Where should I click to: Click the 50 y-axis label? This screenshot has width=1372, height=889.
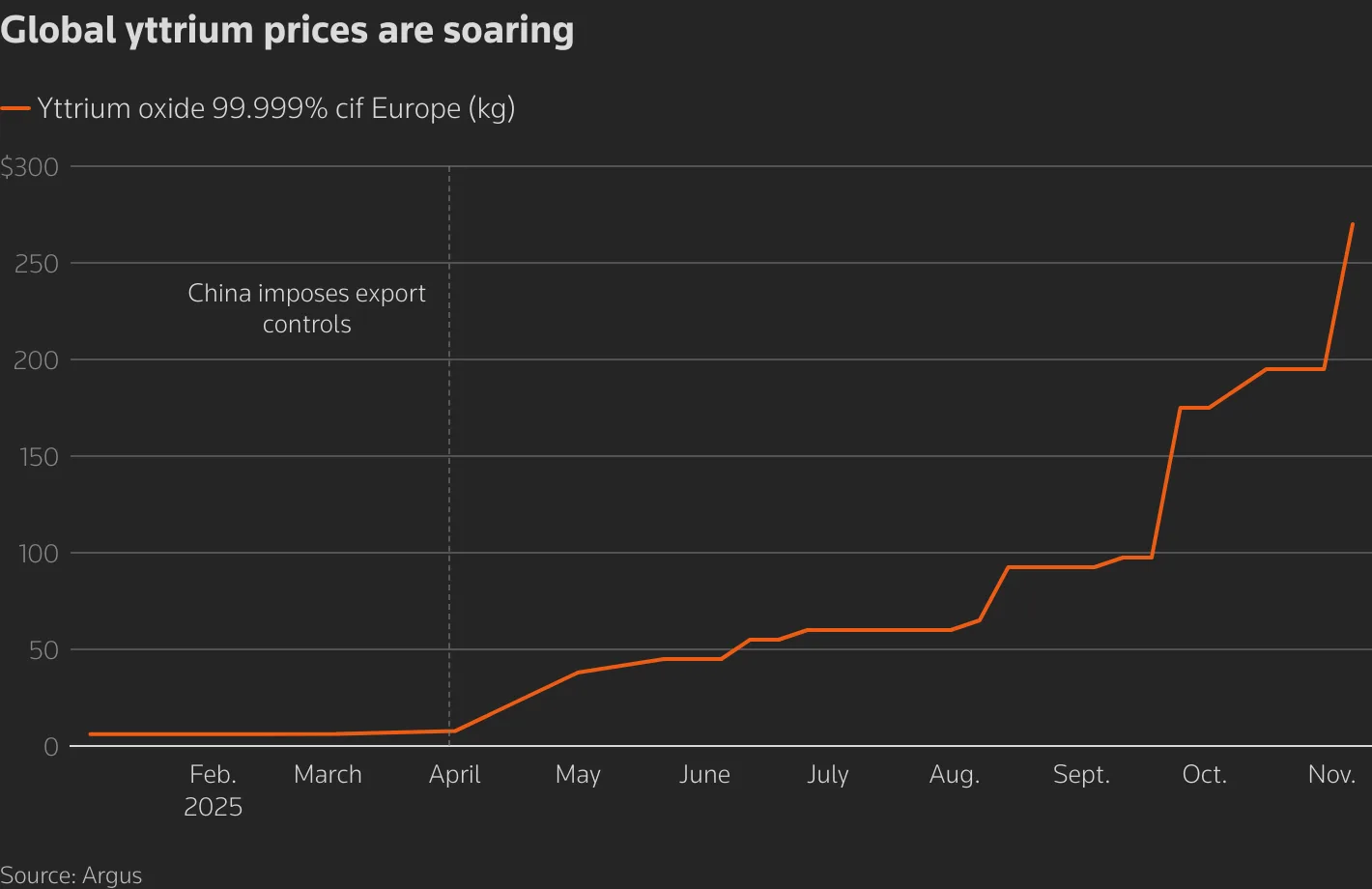(43, 650)
